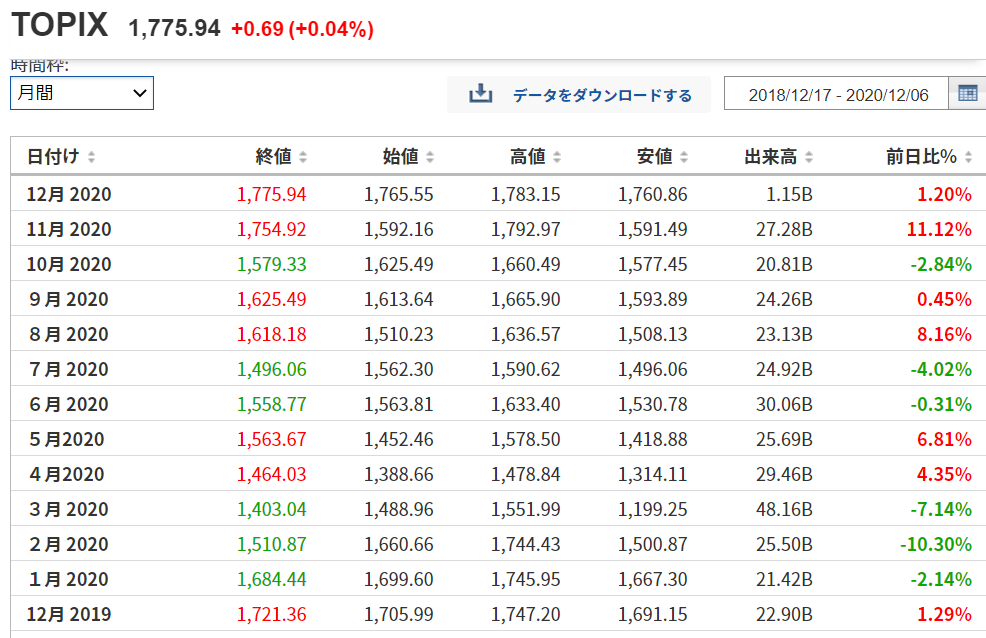Click change percentage -7.14%
This screenshot has height=638, width=986.
click(x=941, y=509)
